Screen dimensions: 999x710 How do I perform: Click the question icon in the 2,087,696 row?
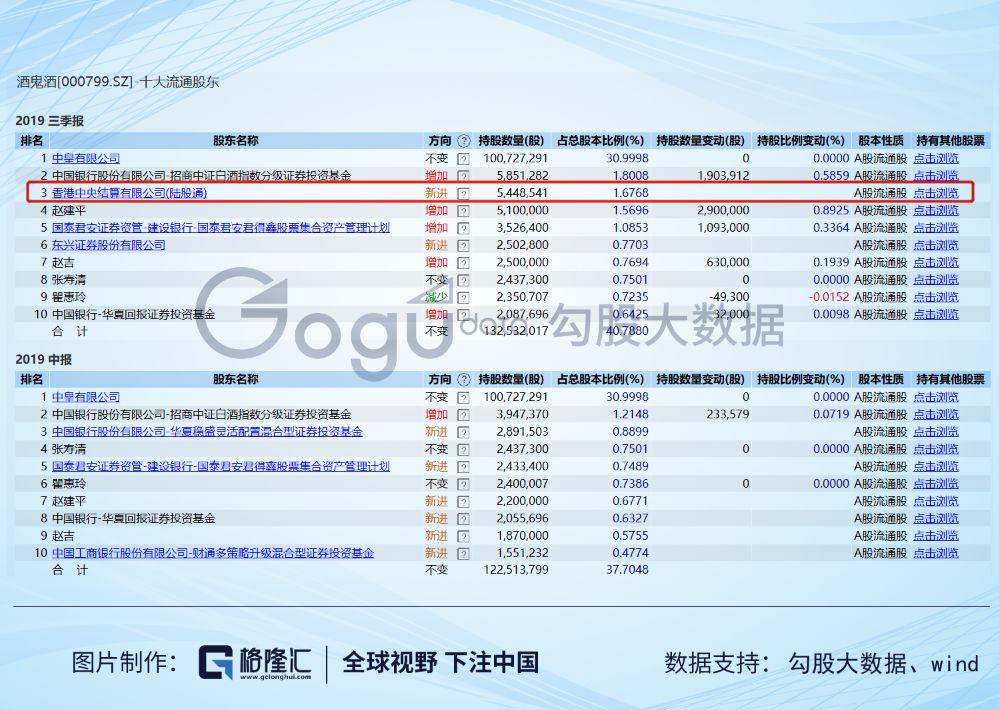point(463,315)
